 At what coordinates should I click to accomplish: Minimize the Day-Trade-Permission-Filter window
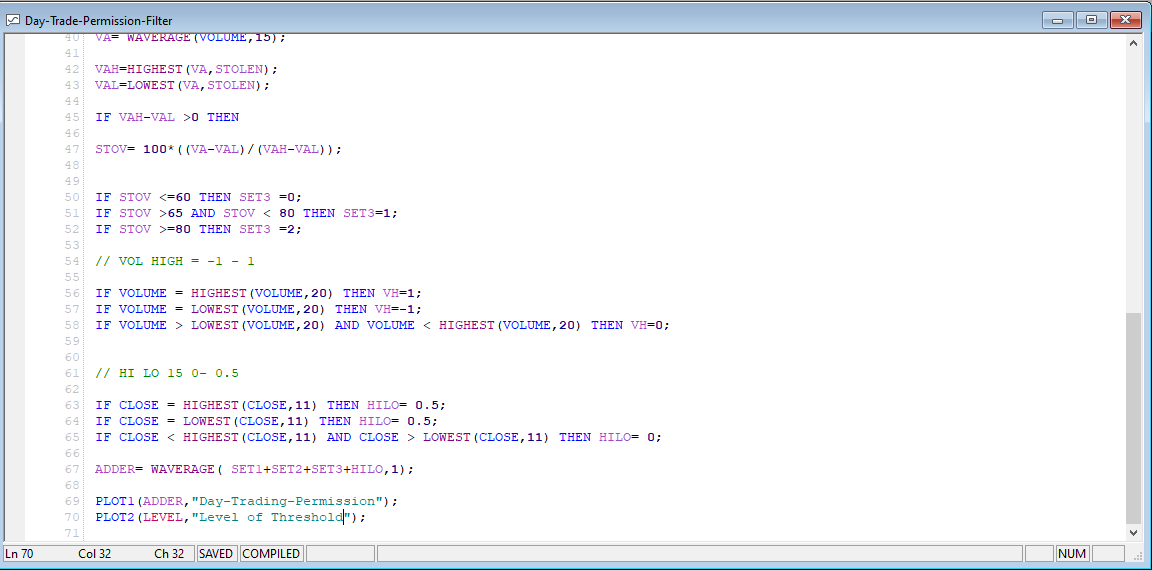(x=1057, y=20)
